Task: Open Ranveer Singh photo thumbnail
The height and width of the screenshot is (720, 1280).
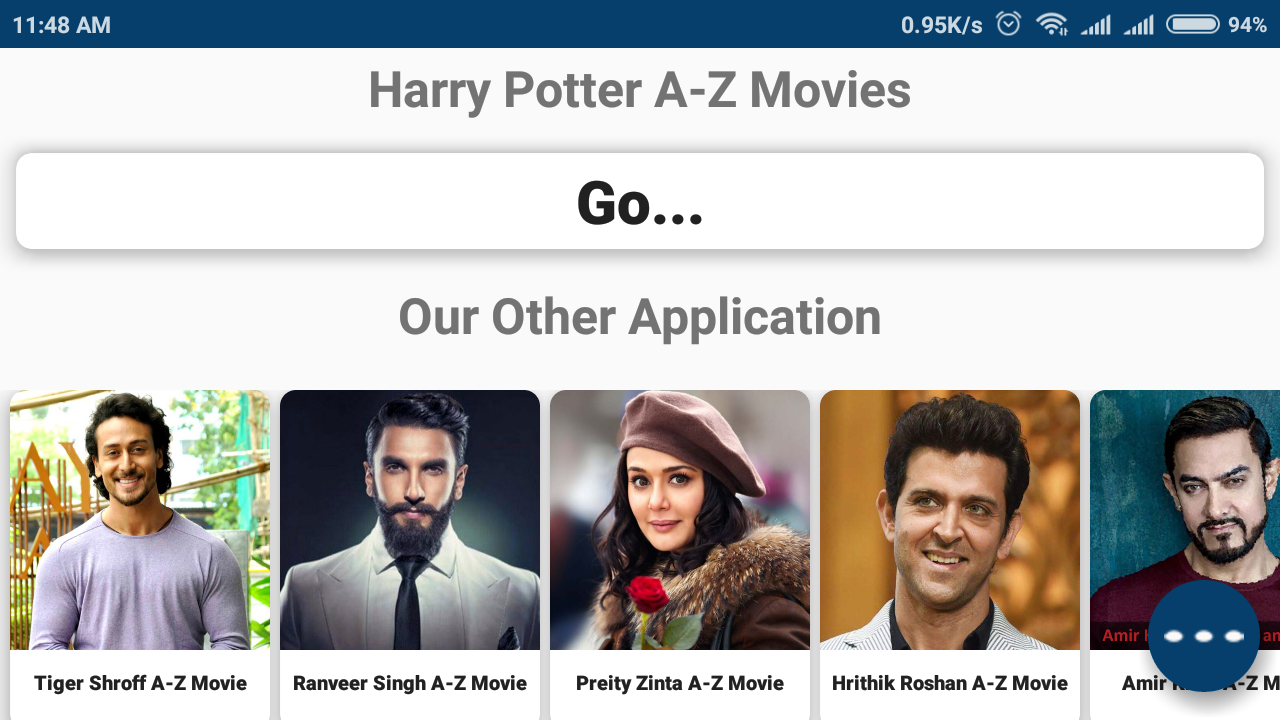Action: point(410,520)
